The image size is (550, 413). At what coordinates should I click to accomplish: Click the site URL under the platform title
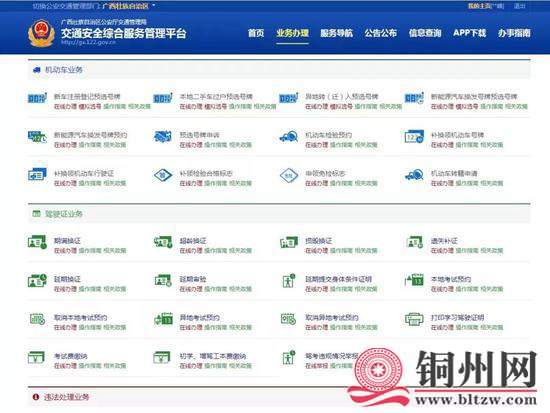[x=88, y=42]
